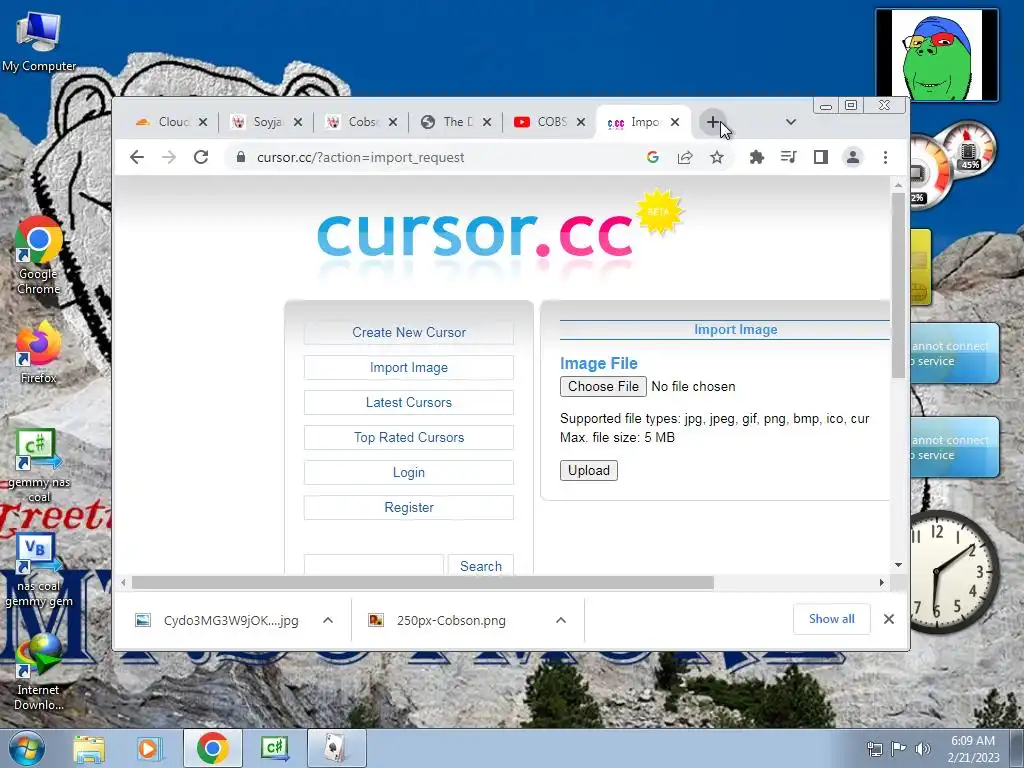The width and height of the screenshot is (1024, 768).
Task: Open media controls icon
Action: pyautogui.click(x=788, y=157)
